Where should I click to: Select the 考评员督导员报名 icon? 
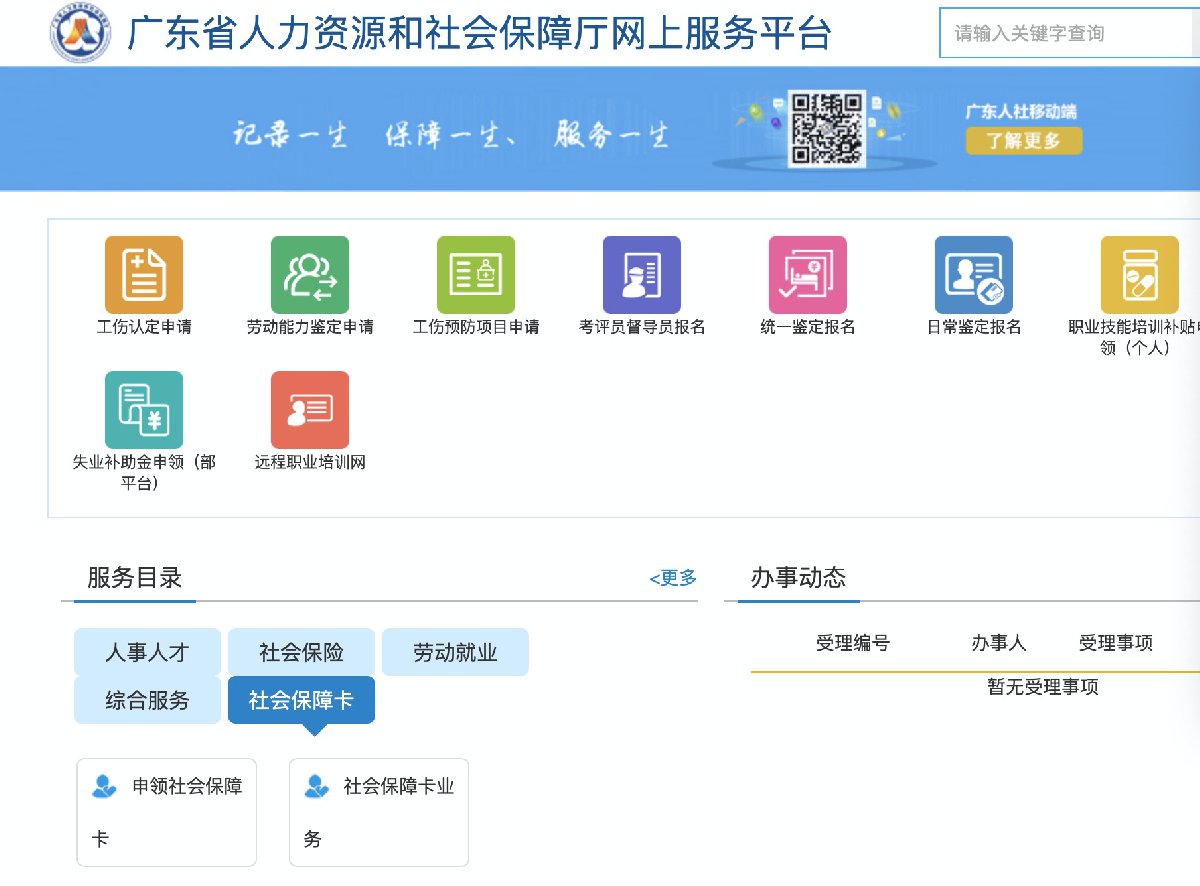coord(642,275)
